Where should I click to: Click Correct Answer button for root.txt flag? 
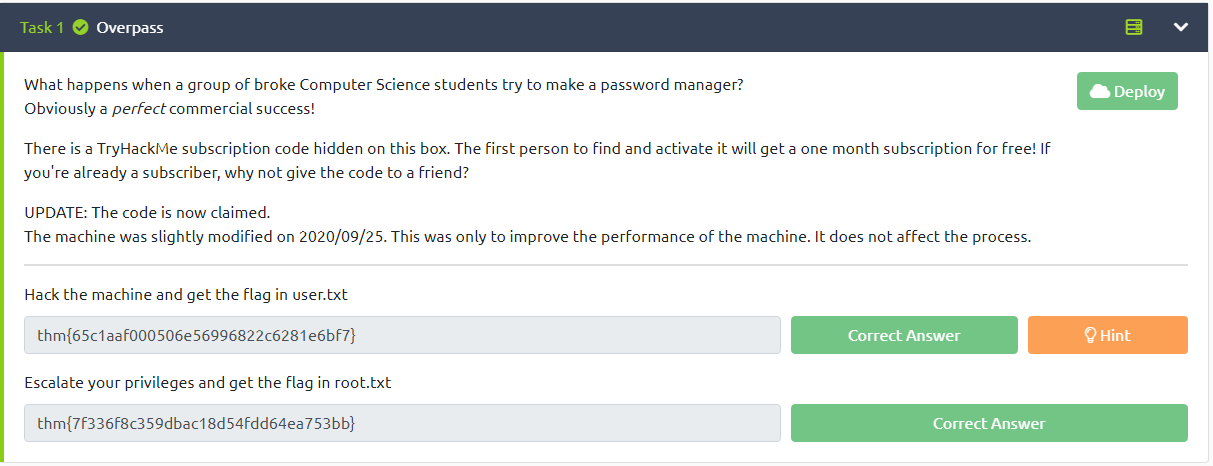pos(989,423)
